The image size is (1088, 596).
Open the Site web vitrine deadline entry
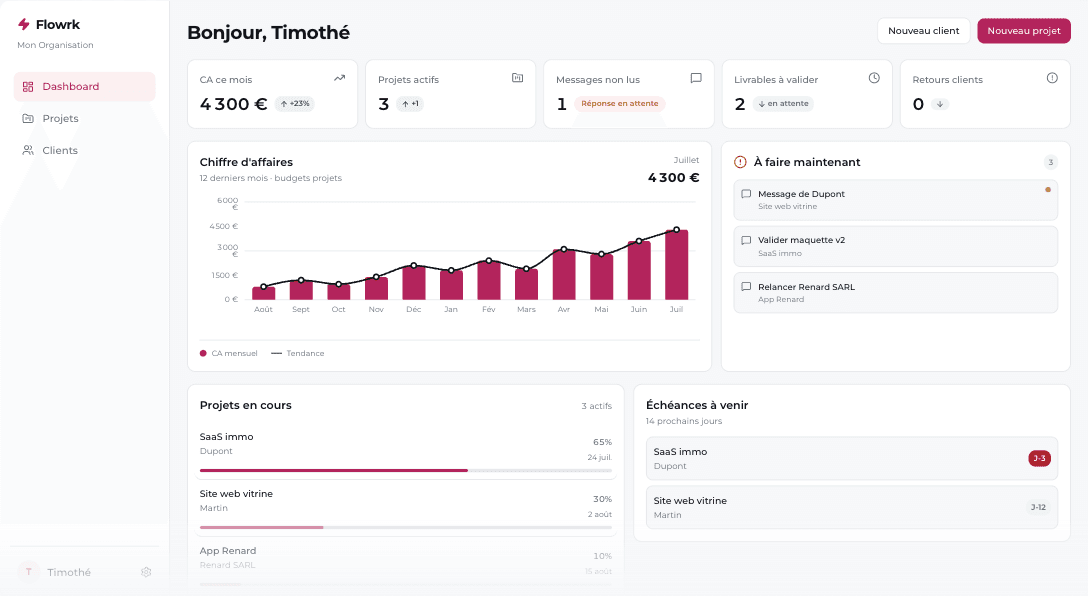click(x=851, y=508)
